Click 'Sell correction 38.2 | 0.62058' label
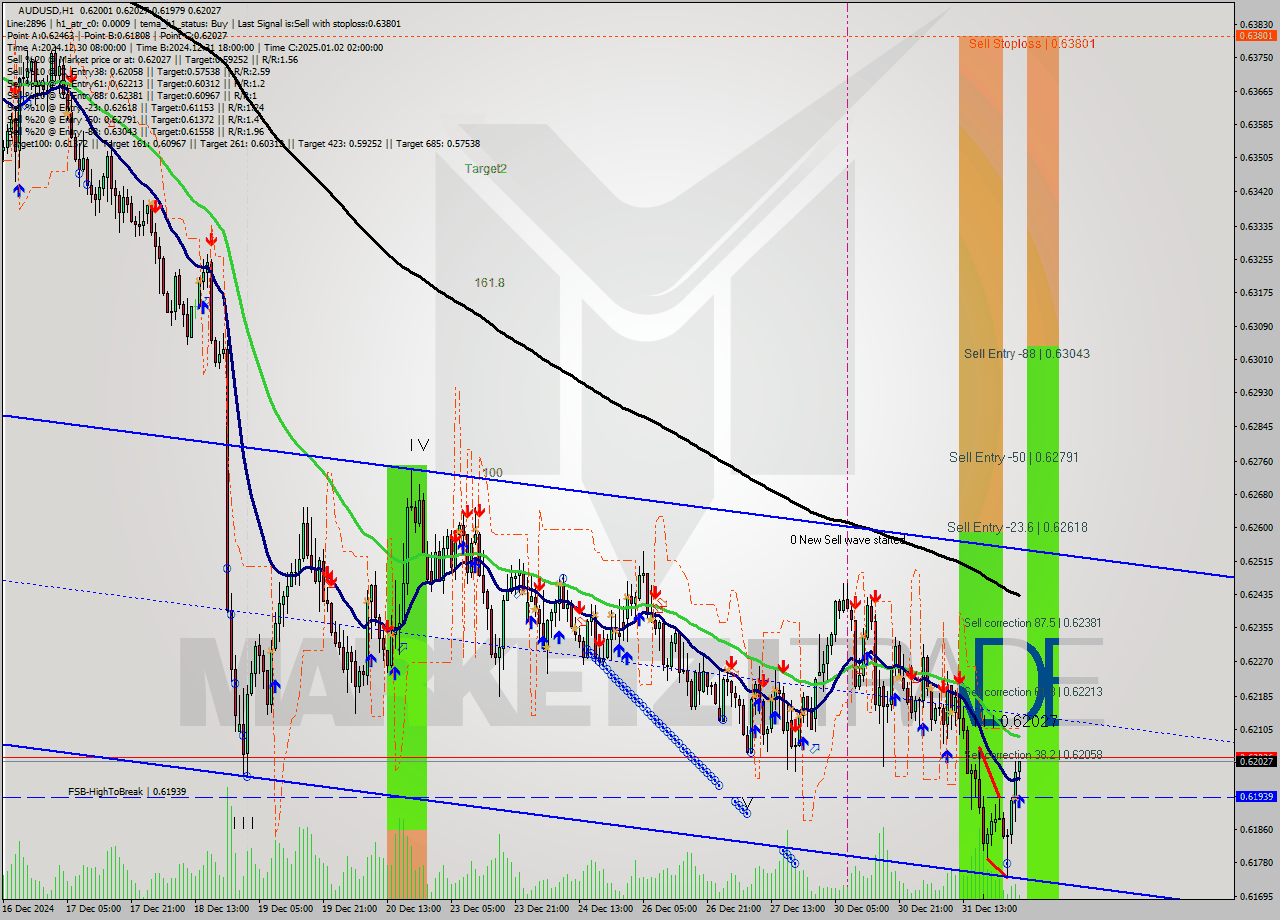Viewport: 1280px width, 920px height. 1032,755
